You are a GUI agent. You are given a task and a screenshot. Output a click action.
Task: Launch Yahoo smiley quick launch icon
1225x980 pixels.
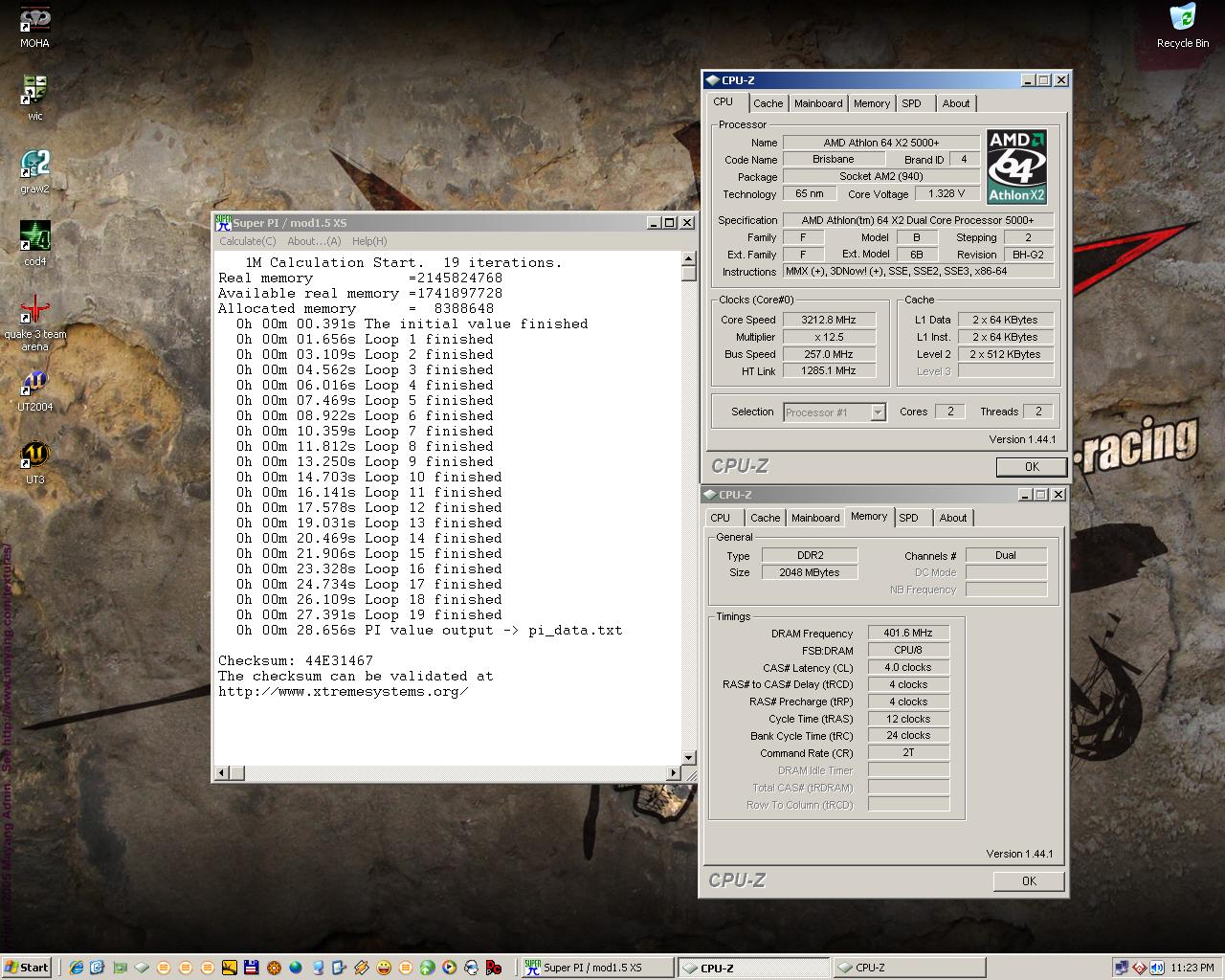(383, 968)
